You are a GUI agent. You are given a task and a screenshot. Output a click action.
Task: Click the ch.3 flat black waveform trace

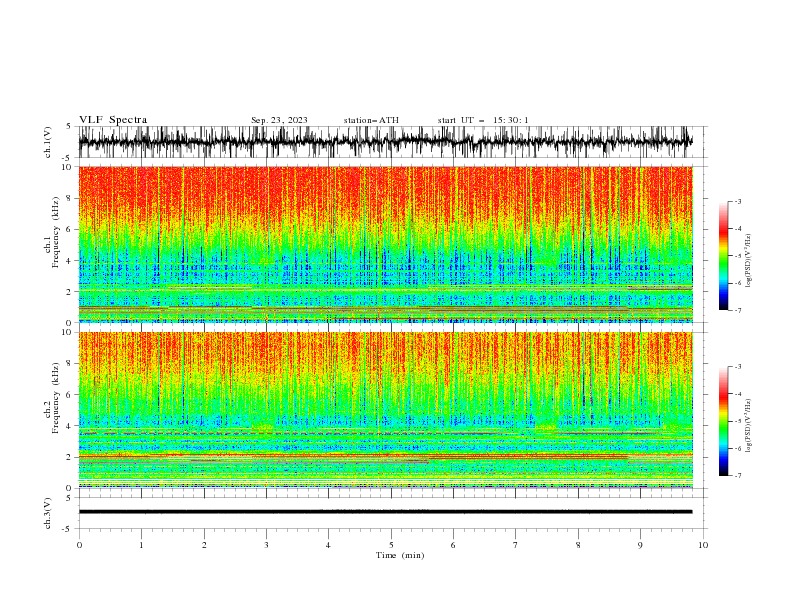[x=385, y=512]
